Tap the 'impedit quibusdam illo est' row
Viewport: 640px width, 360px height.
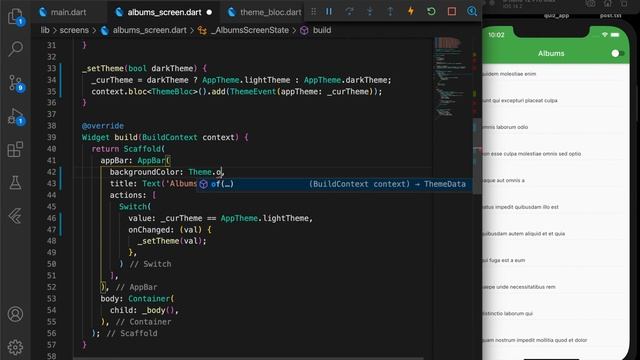click(x=556, y=207)
